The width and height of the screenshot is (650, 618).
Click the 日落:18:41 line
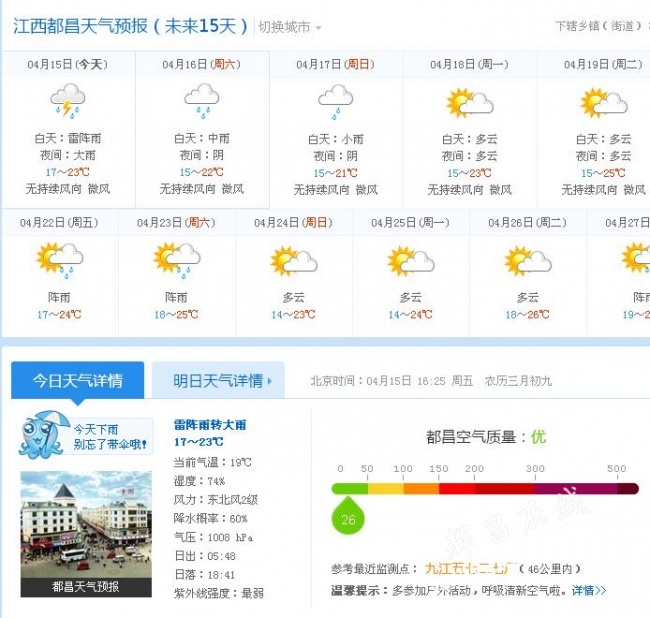click(204, 574)
